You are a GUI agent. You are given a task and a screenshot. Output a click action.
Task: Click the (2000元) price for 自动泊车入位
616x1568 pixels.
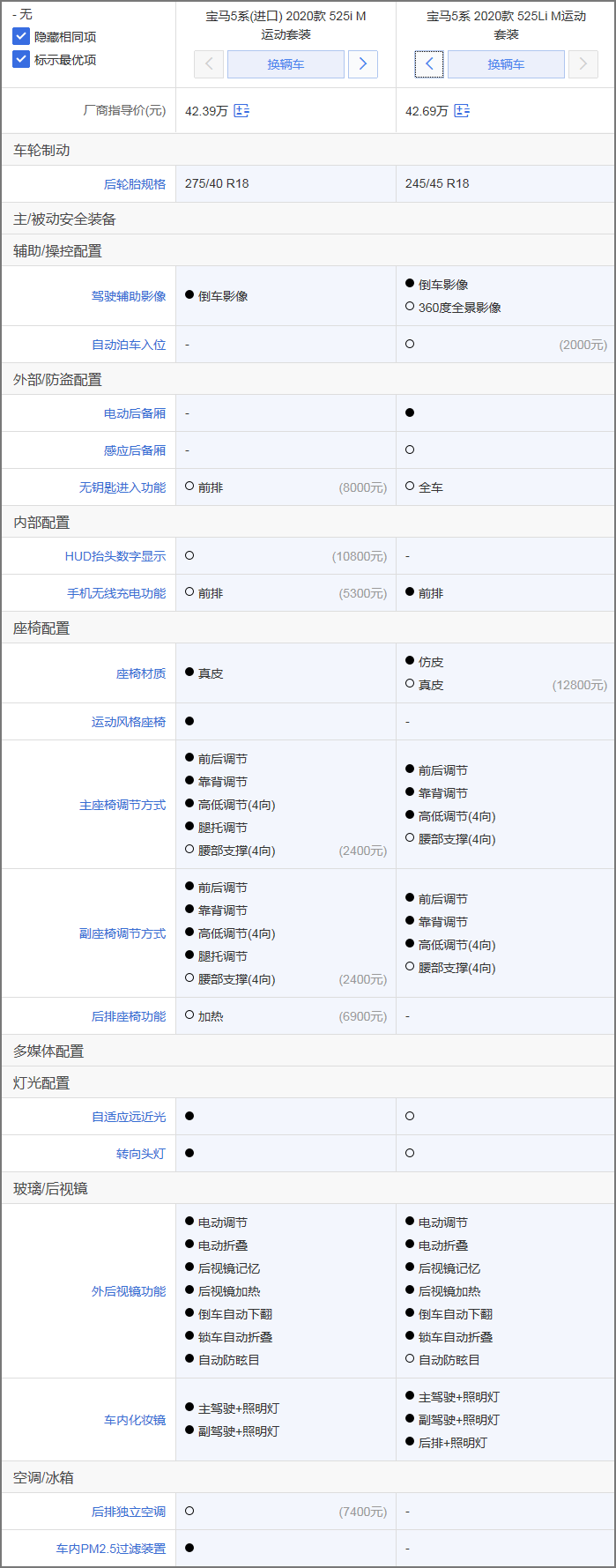pyautogui.click(x=583, y=345)
